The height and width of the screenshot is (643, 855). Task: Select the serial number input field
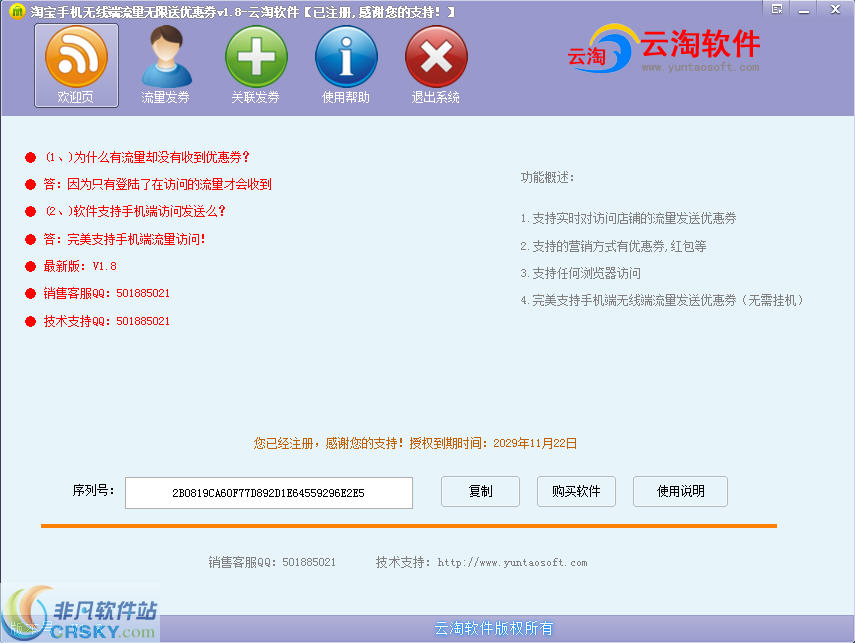tap(268, 492)
